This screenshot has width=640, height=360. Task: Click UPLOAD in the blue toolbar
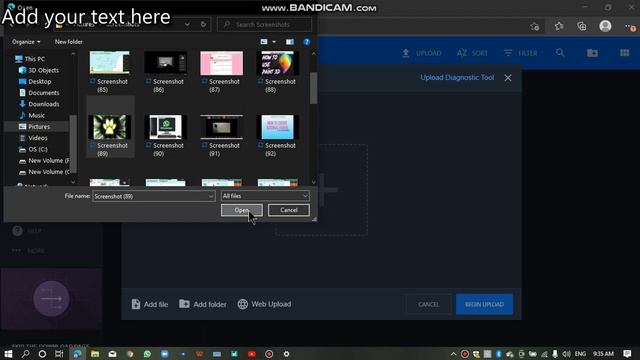click(422, 53)
